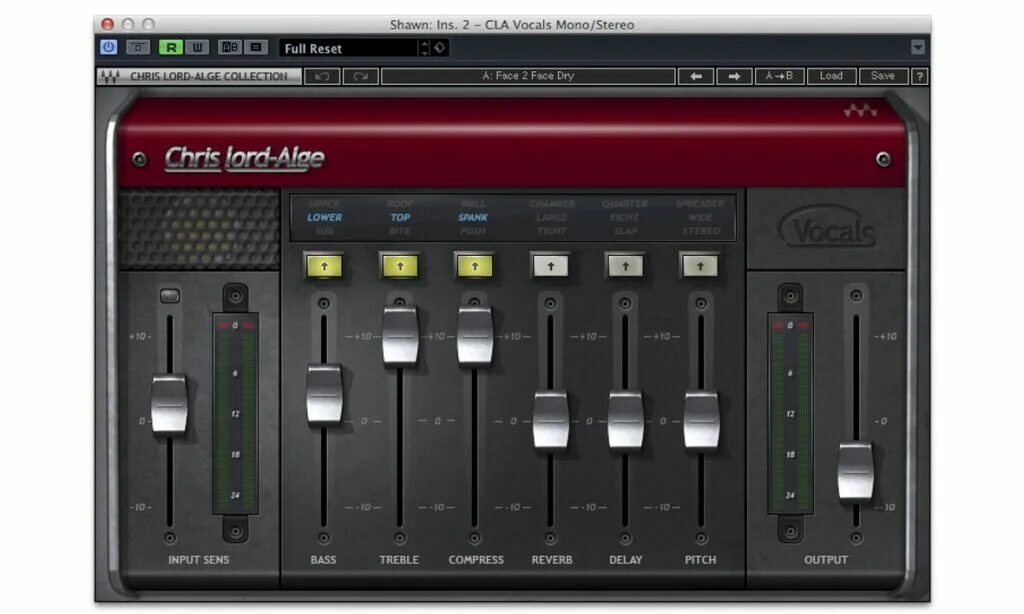Redo change in Waves toolbar

pyautogui.click(x=360, y=76)
